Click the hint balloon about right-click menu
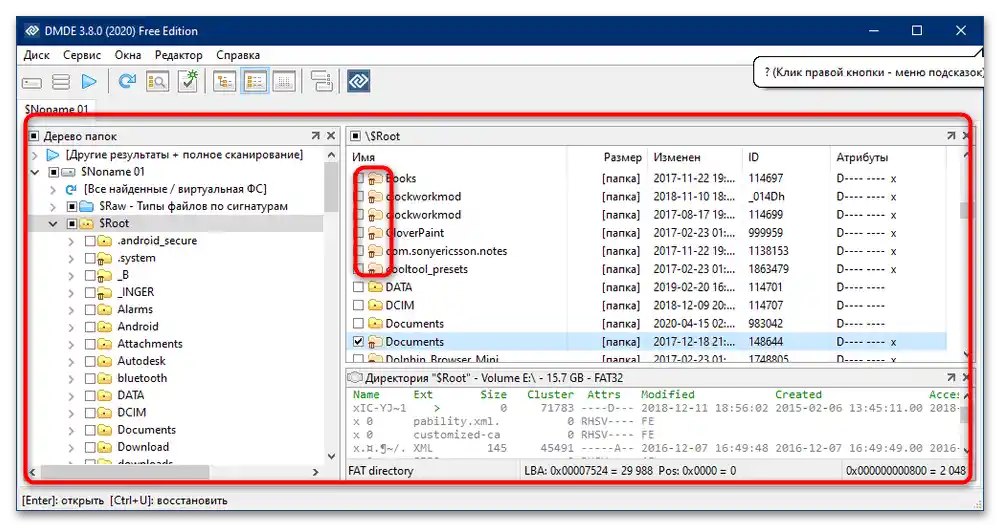 [x=870, y=73]
